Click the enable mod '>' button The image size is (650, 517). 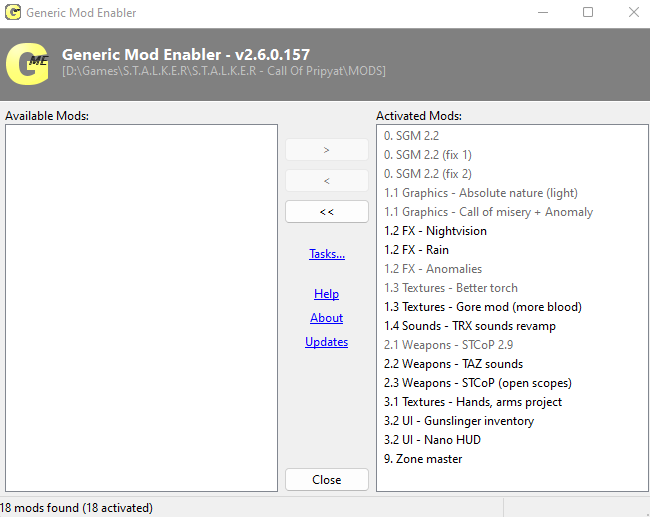point(327,150)
